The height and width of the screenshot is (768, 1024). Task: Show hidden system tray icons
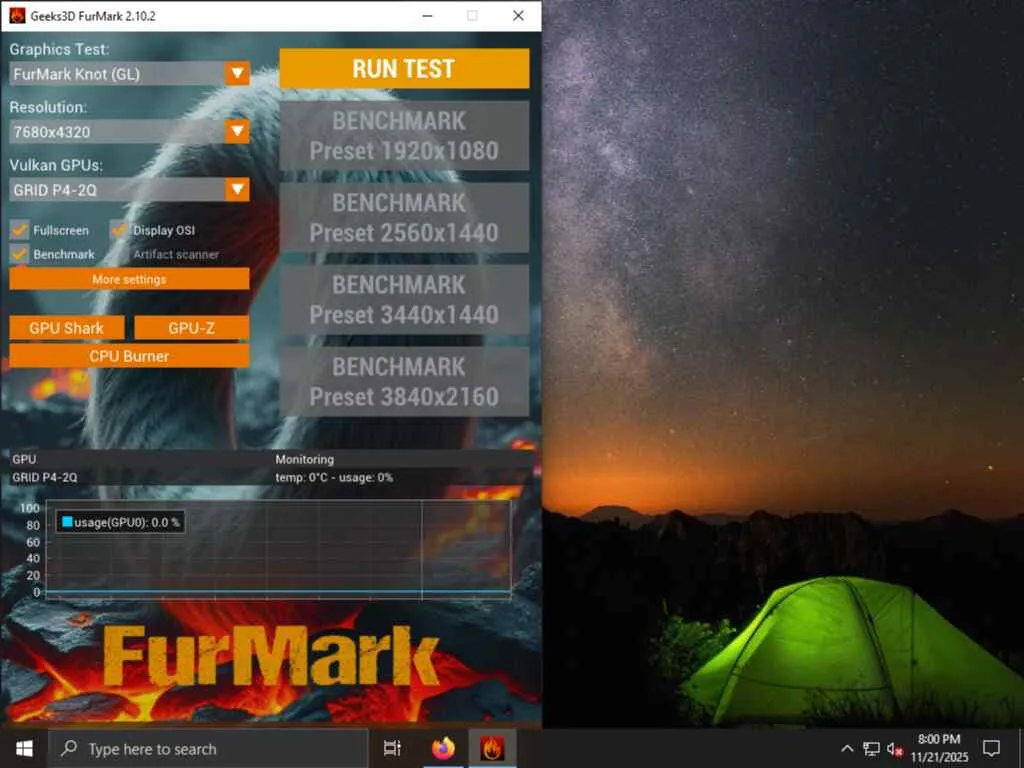tap(847, 748)
